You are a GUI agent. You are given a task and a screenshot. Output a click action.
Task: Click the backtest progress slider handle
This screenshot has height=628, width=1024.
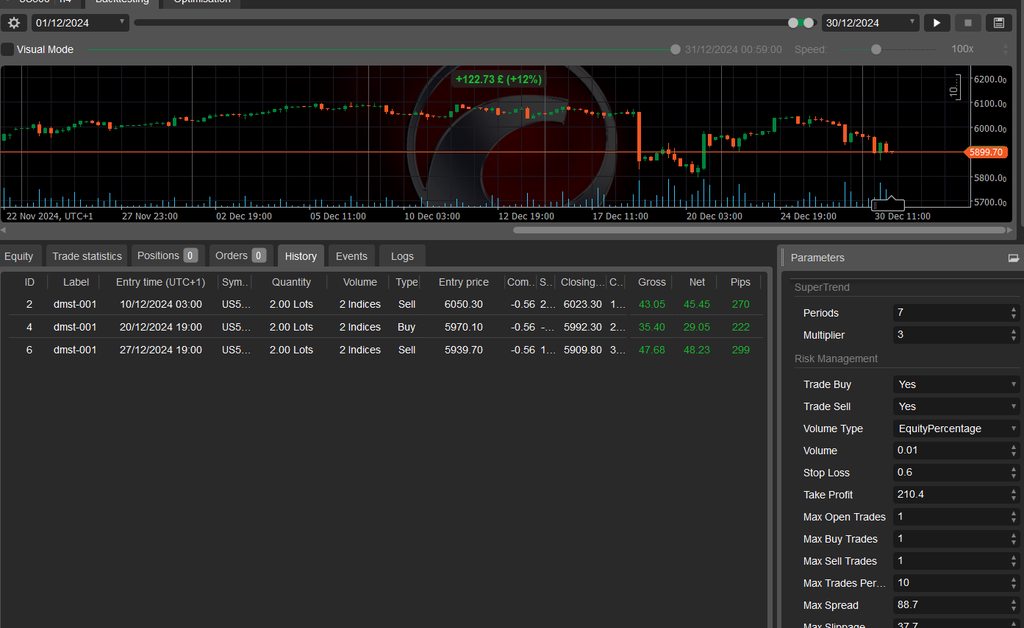click(675, 50)
